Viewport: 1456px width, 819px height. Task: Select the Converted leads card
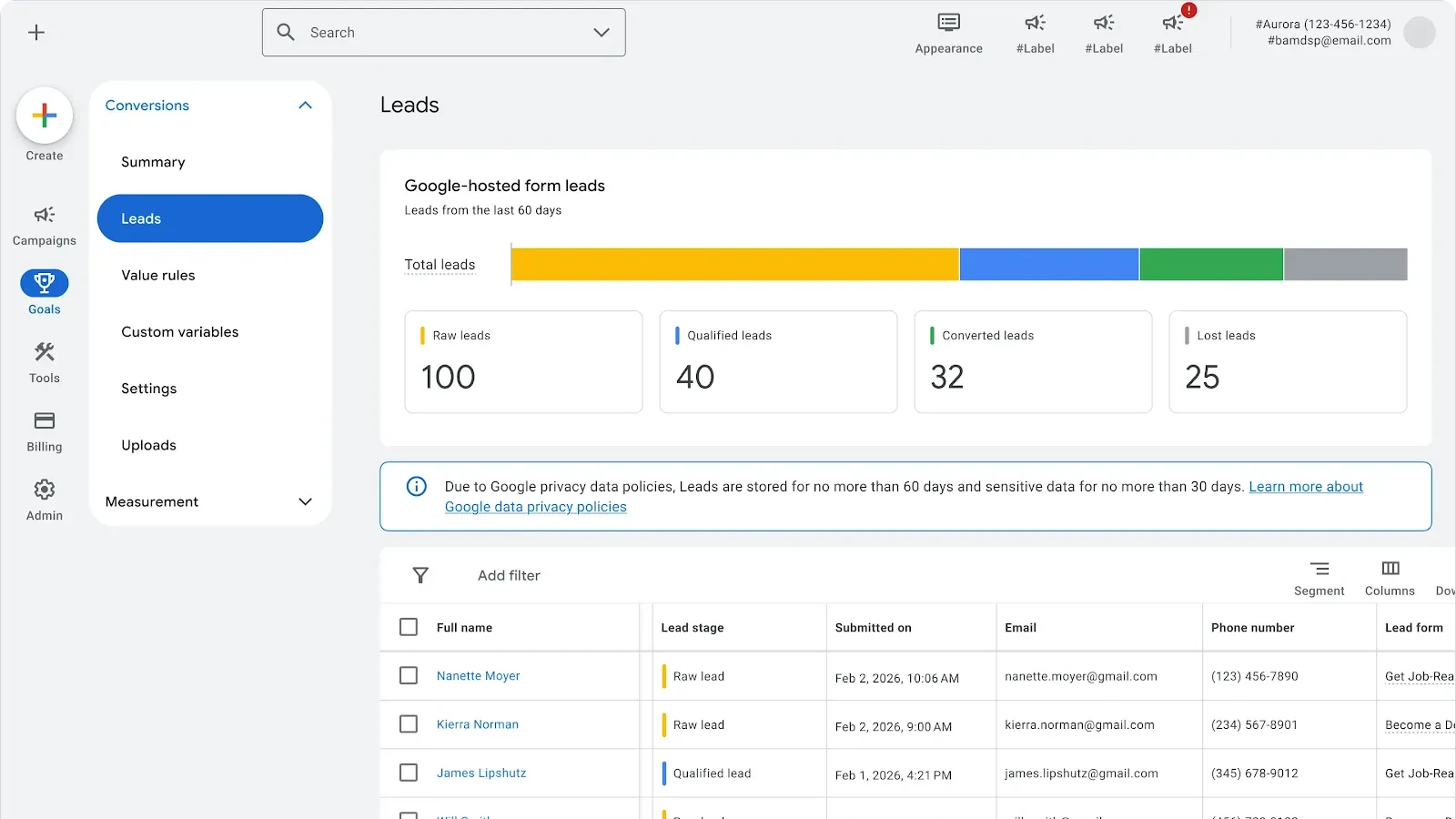[x=1033, y=362]
